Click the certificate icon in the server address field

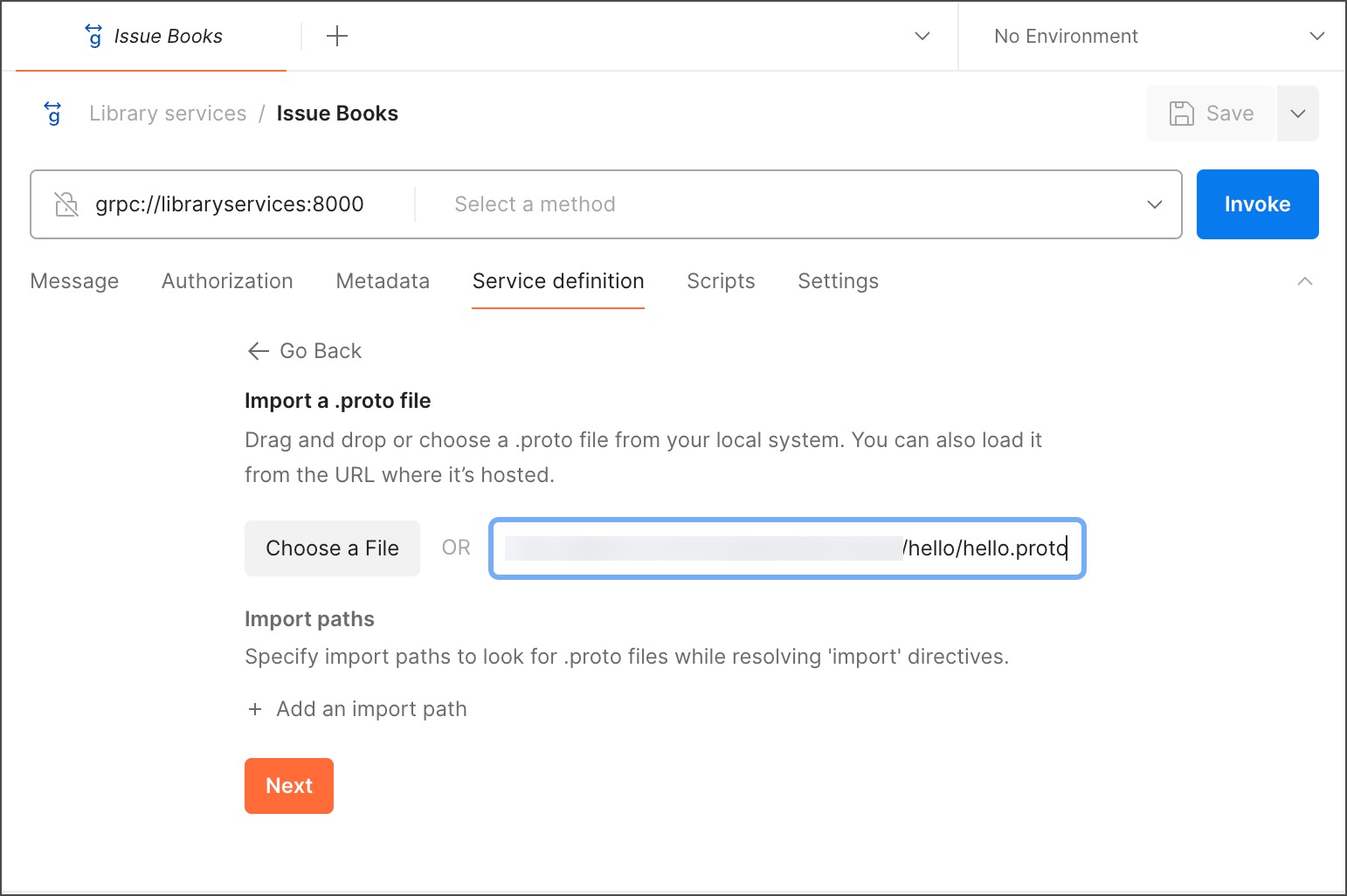pyautogui.click(x=66, y=203)
